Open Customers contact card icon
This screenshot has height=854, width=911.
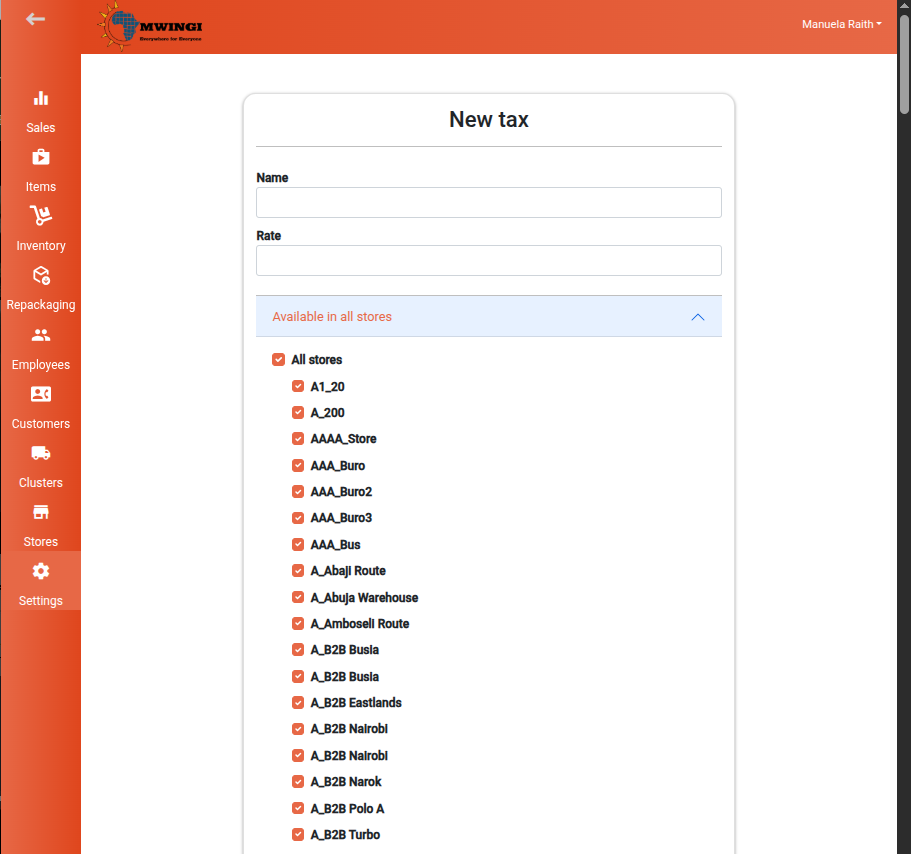click(41, 394)
